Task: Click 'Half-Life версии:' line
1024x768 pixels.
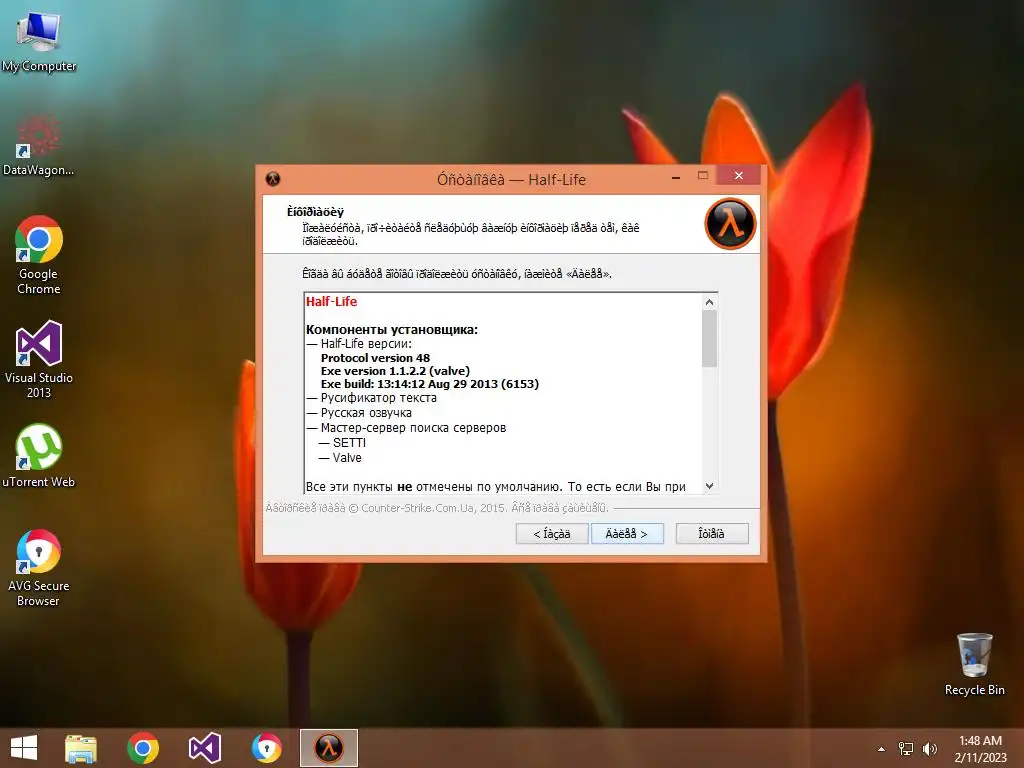Action: pyautogui.click(x=359, y=344)
